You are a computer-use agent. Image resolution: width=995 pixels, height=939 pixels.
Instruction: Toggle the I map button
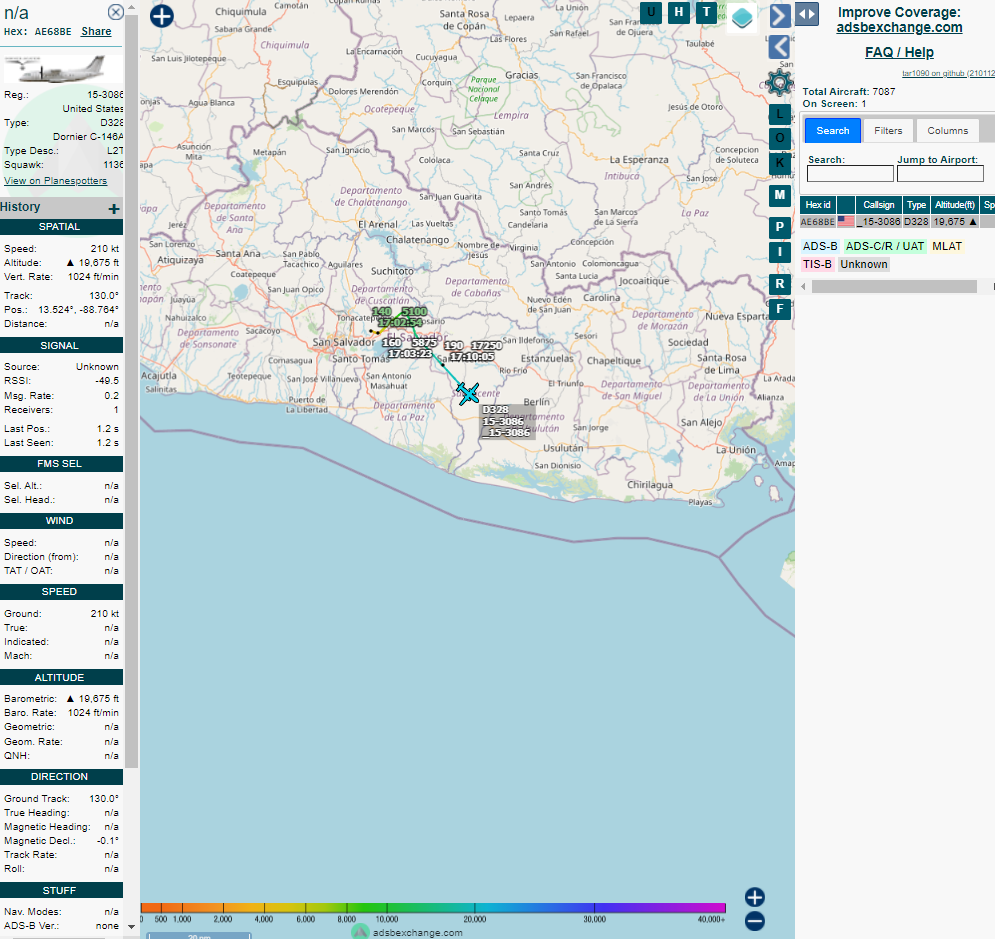point(780,252)
